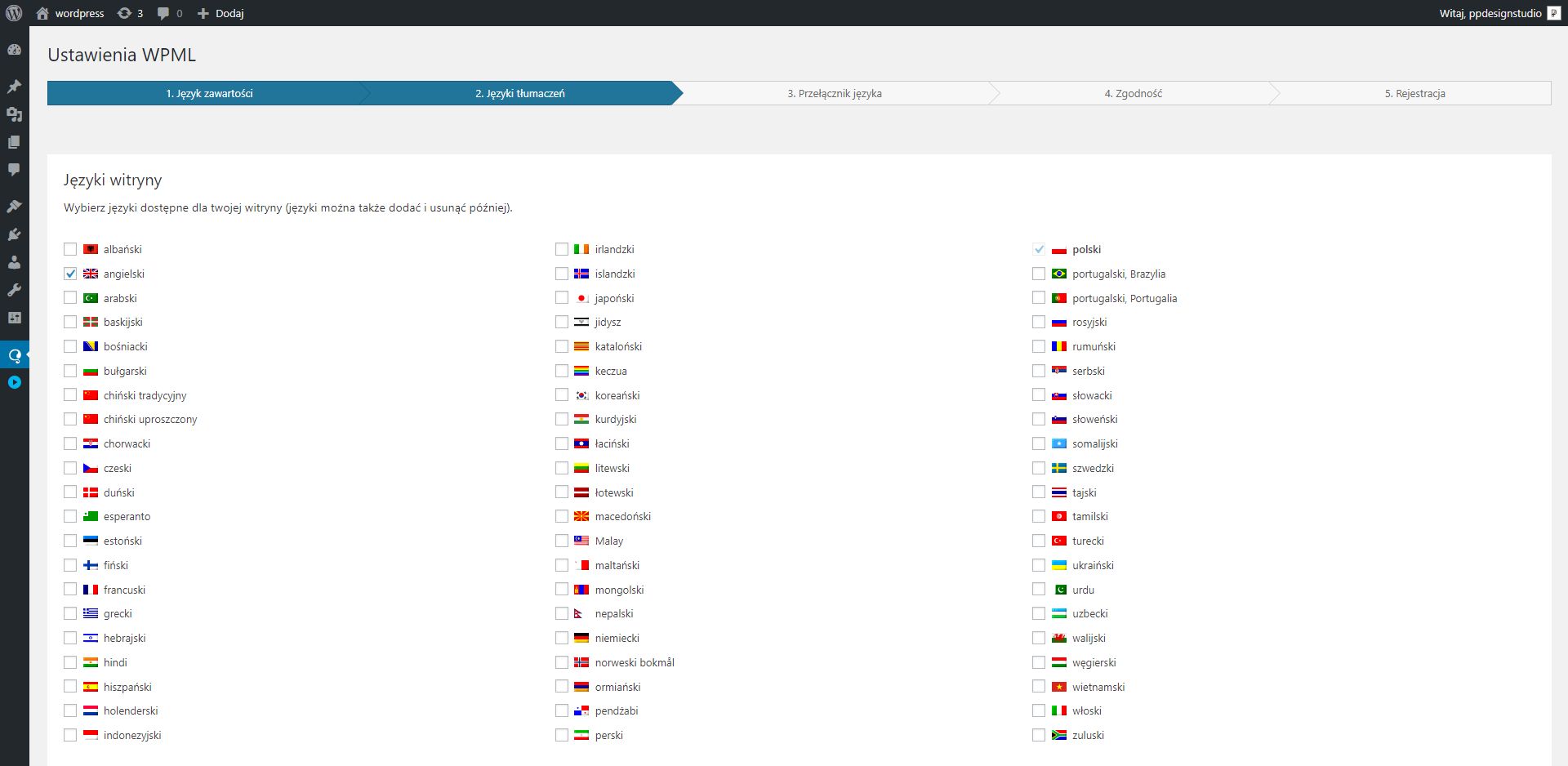Open Media library sidebar icon
1568x766 pixels.
14,114
